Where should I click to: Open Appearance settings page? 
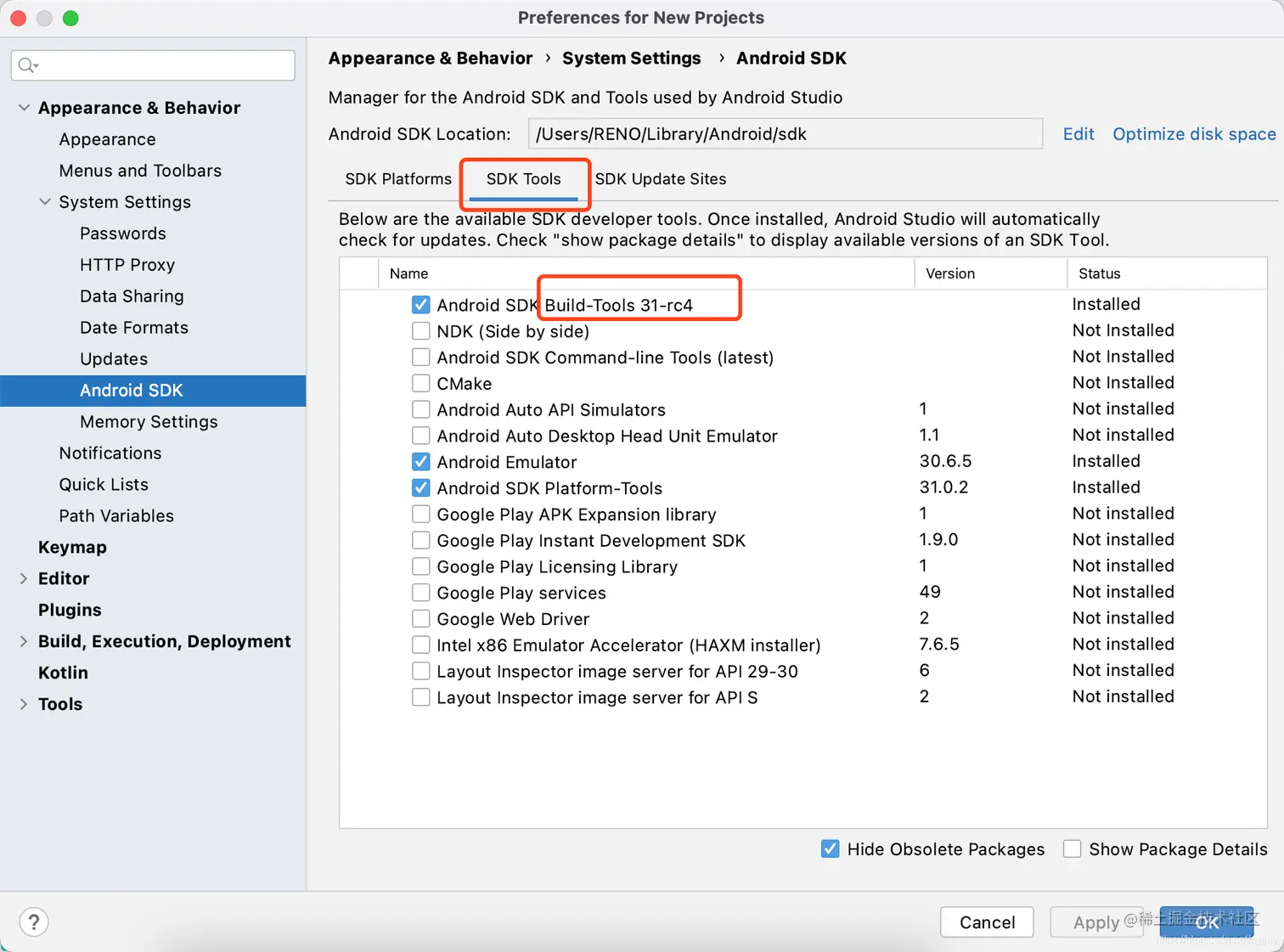[x=108, y=139]
